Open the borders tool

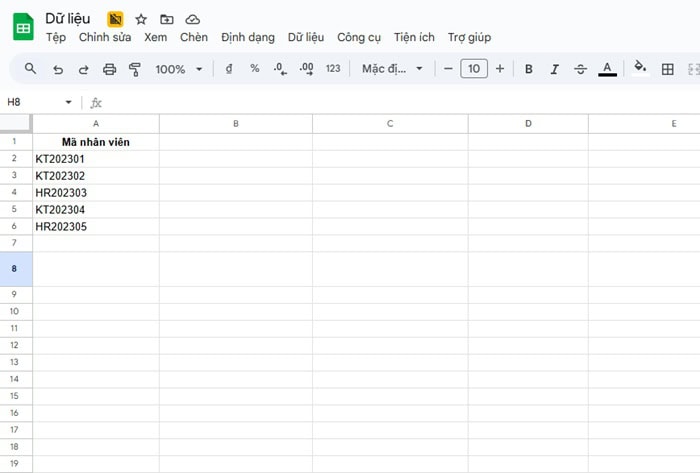pos(668,69)
